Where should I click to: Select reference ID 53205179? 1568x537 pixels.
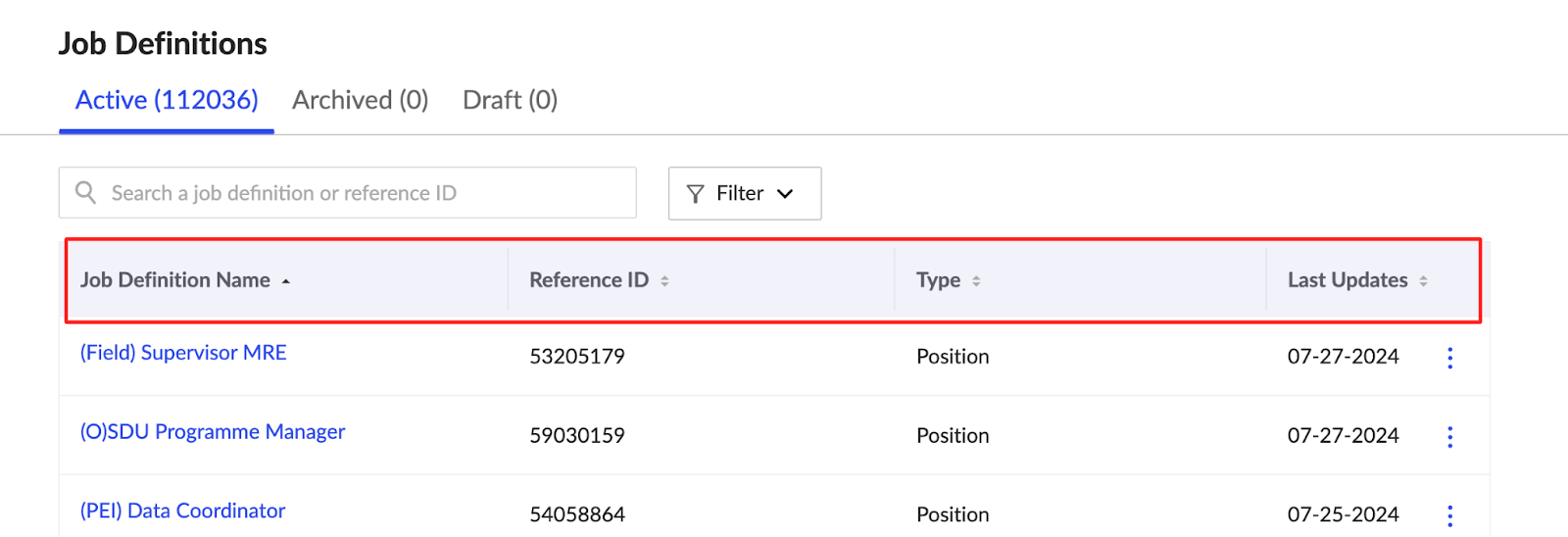(577, 357)
